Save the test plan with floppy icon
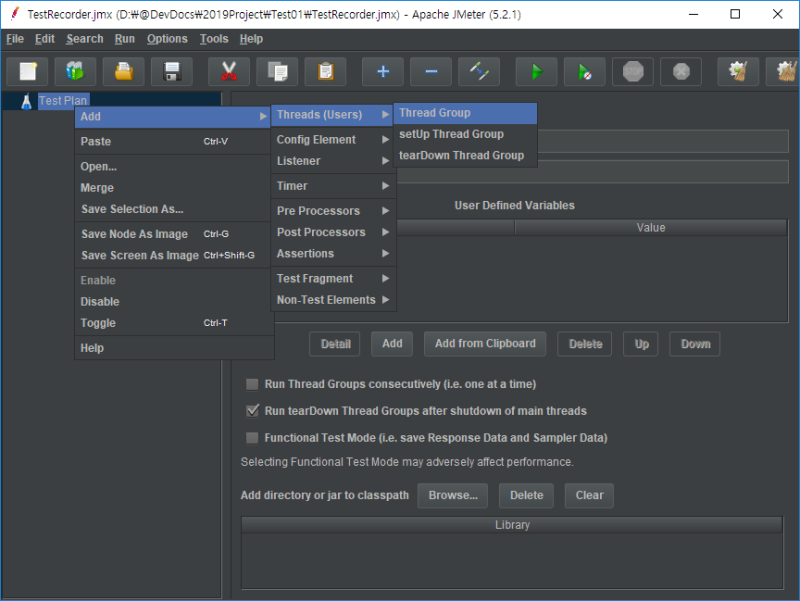Image resolution: width=800 pixels, height=601 pixels. coord(172,71)
